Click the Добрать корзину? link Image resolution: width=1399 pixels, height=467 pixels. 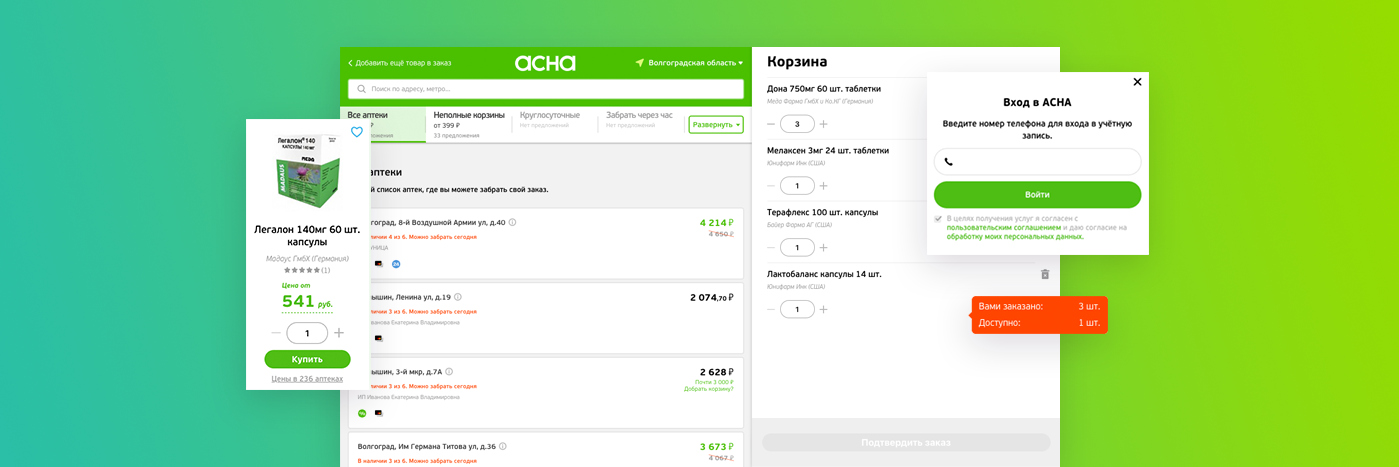pos(709,389)
